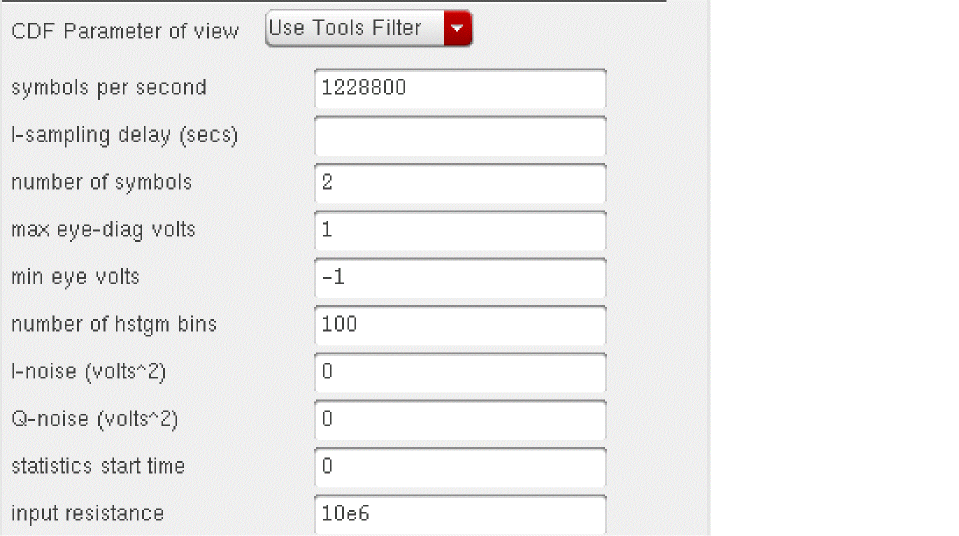Click the number of symbols label

[101, 183]
